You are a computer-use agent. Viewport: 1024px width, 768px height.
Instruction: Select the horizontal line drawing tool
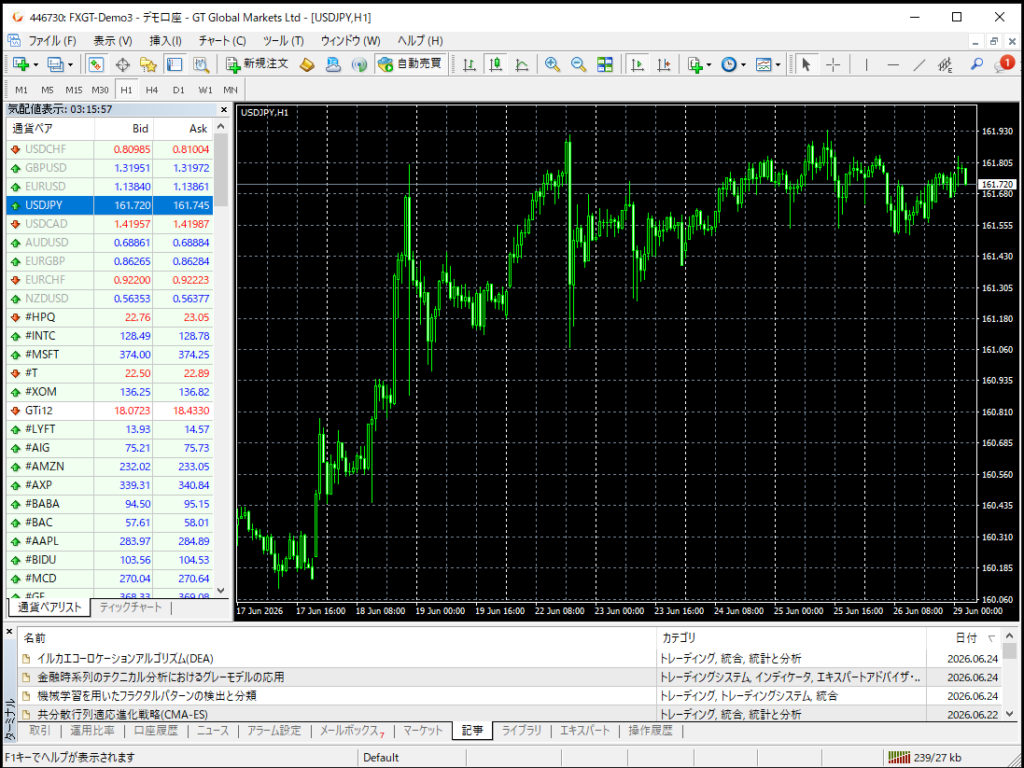tap(893, 64)
